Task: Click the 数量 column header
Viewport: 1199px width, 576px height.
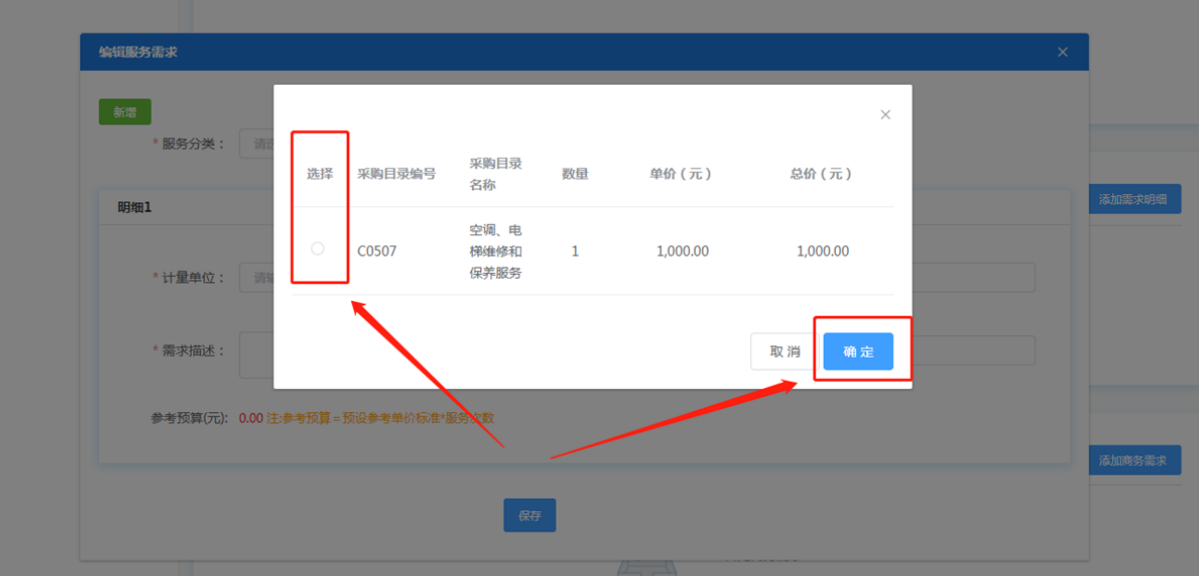Action: point(575,174)
